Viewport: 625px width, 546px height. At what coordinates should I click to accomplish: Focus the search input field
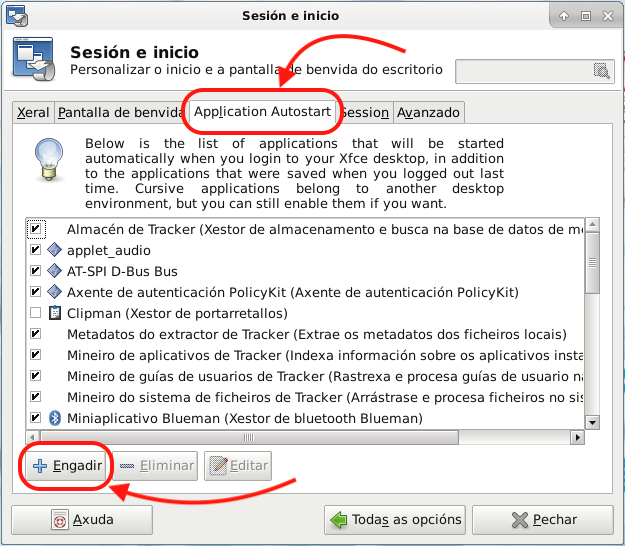pos(524,71)
